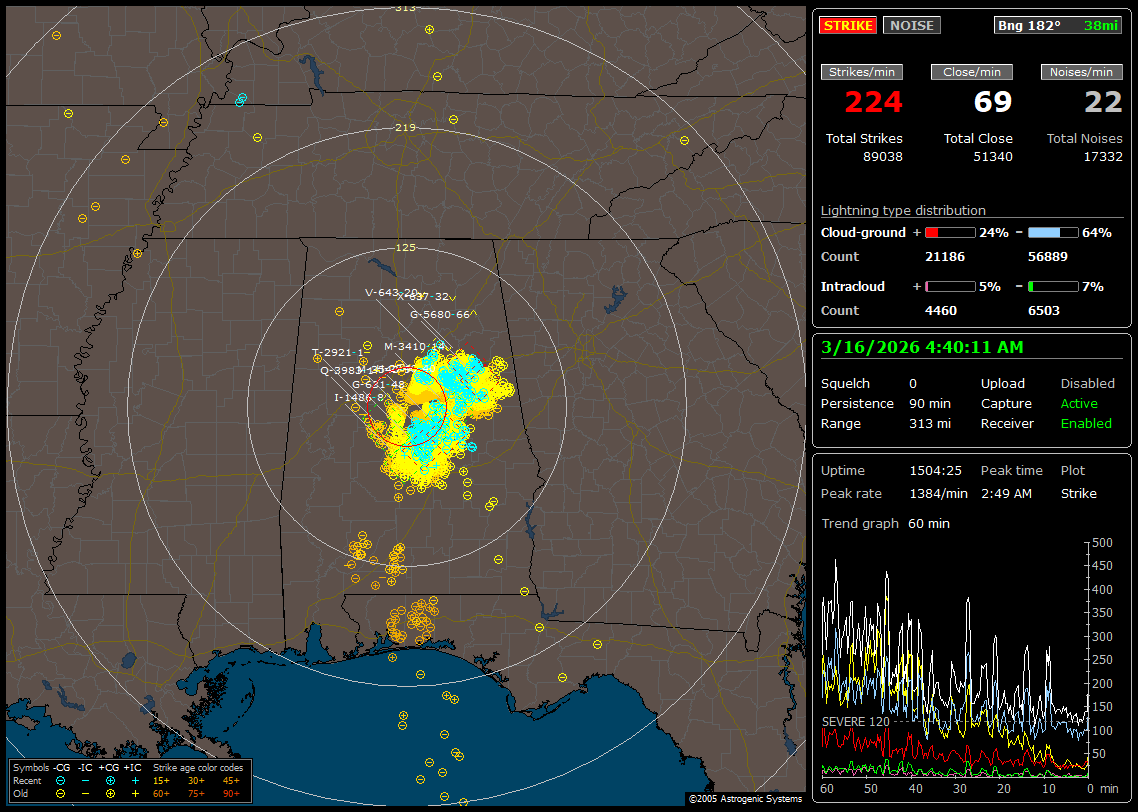Click the negative cloud-ground blue percentage bar
The width and height of the screenshot is (1138, 812).
(x=1053, y=233)
